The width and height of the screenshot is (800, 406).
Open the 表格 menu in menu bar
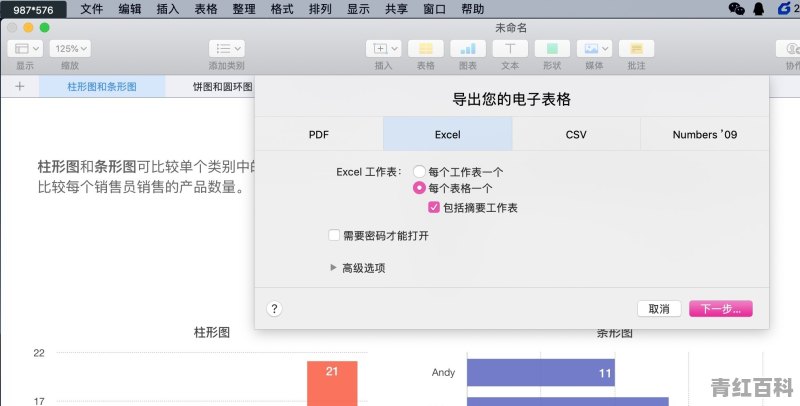click(x=206, y=9)
